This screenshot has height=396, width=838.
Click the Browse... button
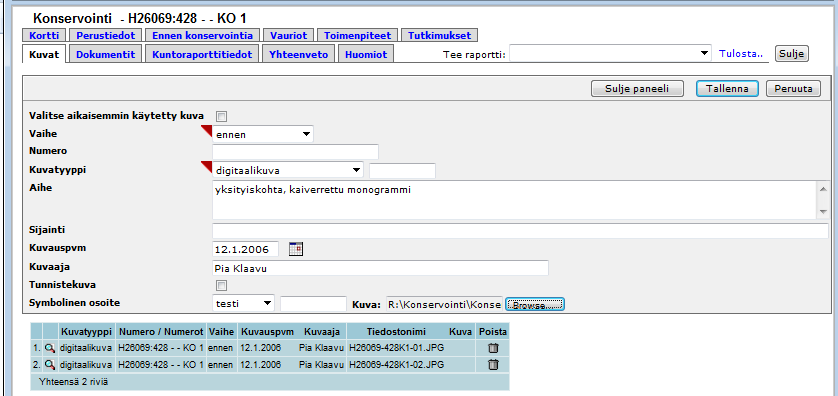(534, 304)
